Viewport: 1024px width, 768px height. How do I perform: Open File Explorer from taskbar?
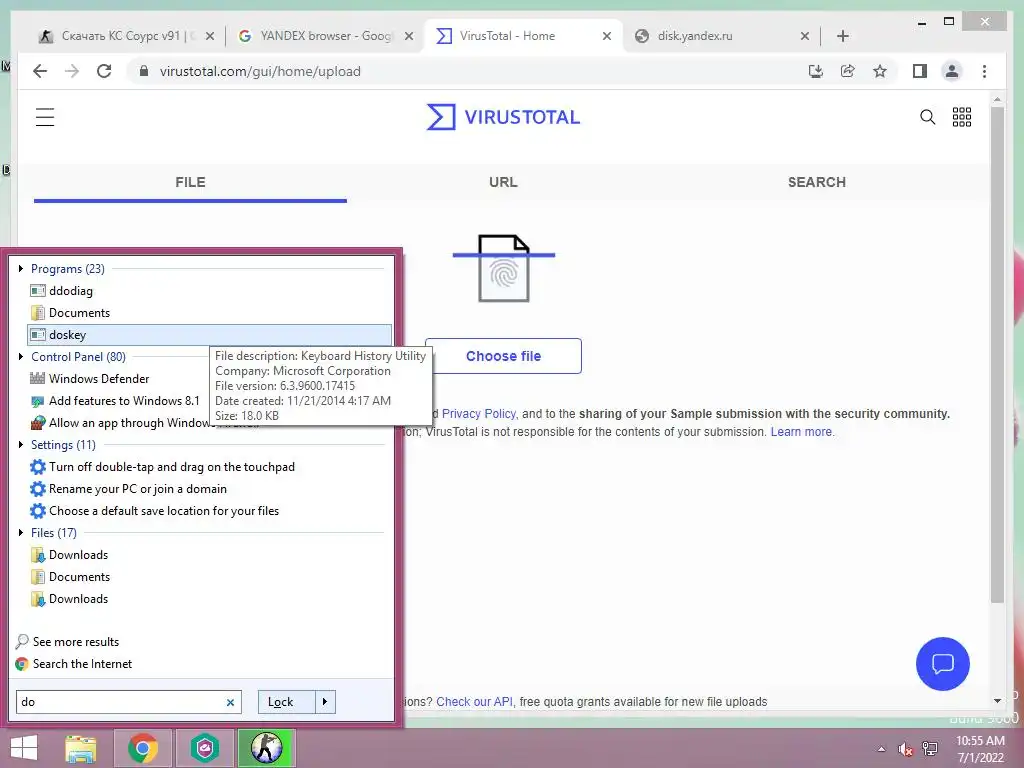click(x=81, y=748)
